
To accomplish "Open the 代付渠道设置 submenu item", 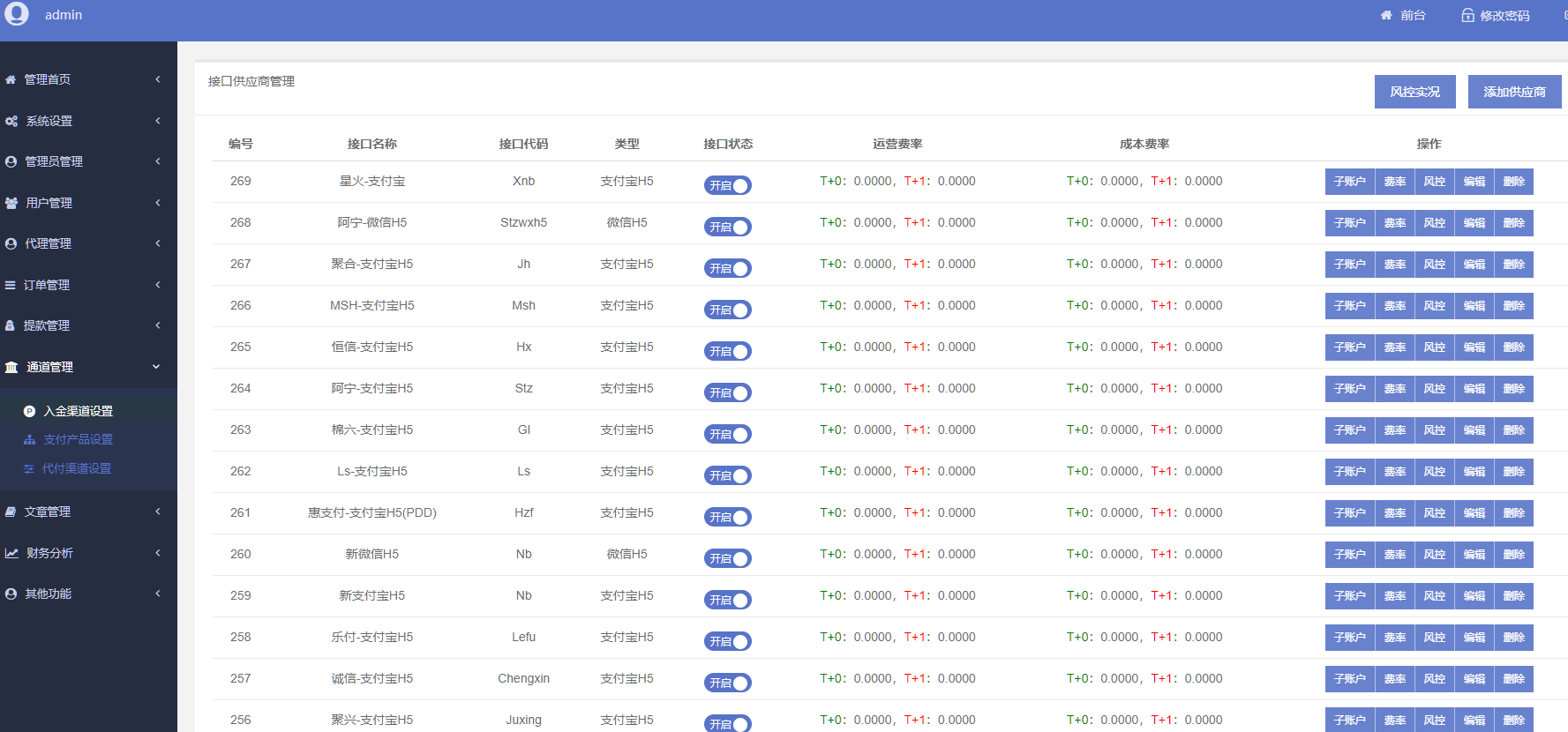I will (x=77, y=468).
